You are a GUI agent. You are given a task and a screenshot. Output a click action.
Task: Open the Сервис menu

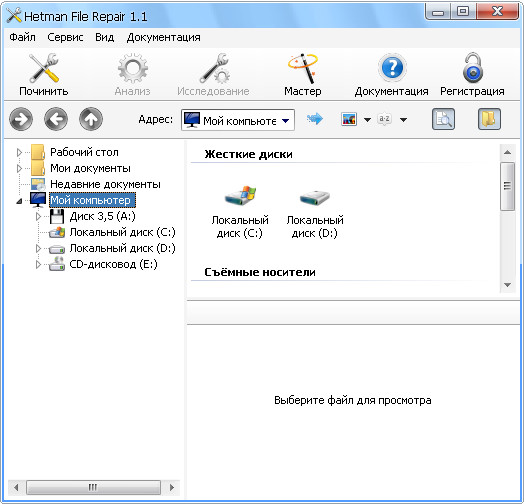click(65, 37)
